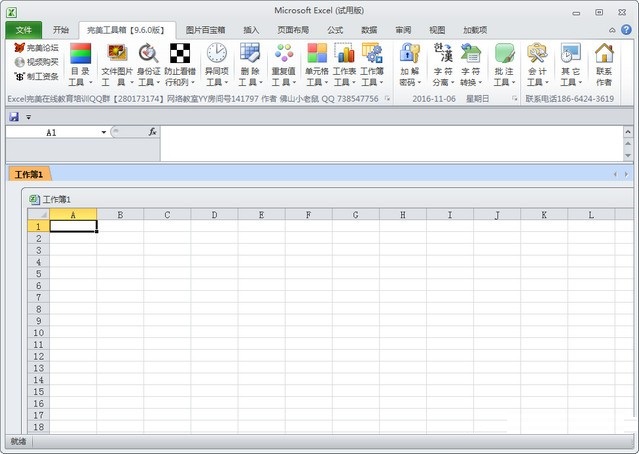639x454 pixels.
Task: Open the 字符转换 character convert tool
Action: (x=471, y=65)
